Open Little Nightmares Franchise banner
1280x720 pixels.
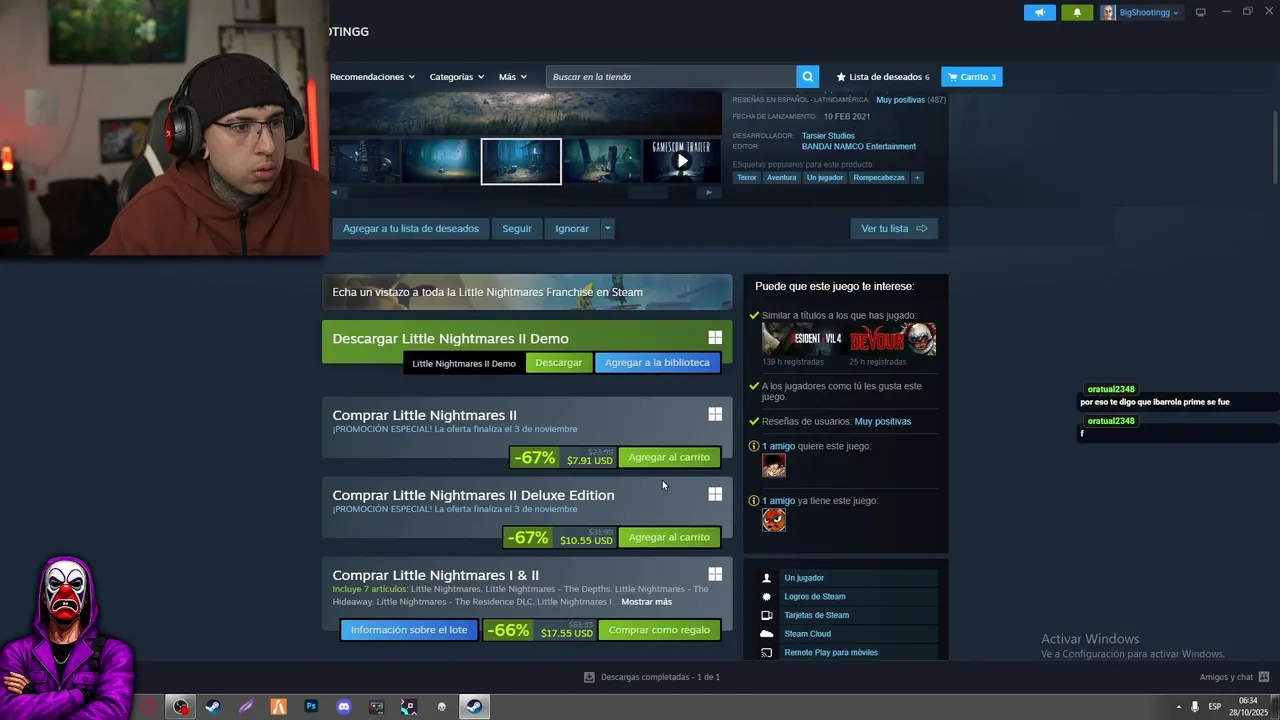[527, 292]
